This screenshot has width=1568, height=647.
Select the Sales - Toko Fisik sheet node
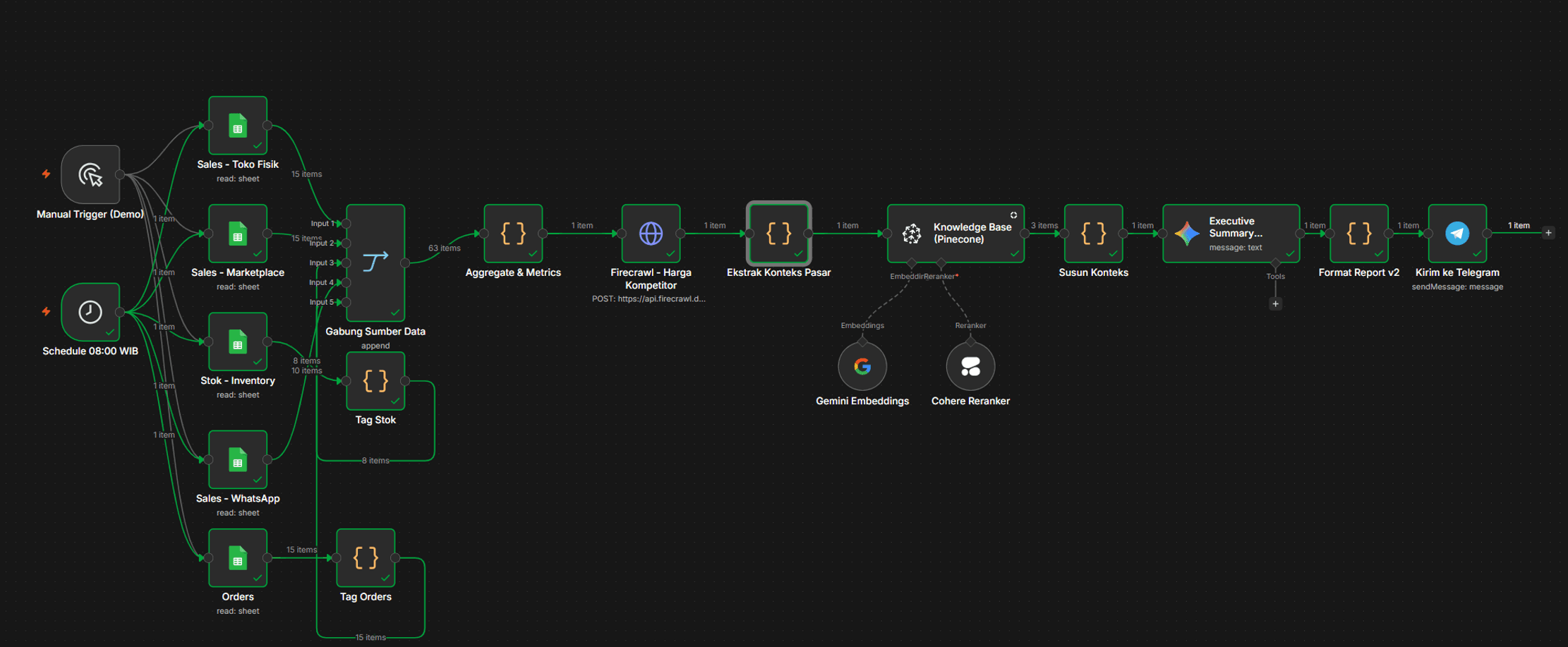point(238,126)
